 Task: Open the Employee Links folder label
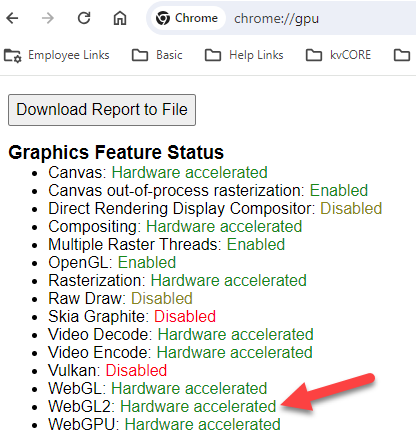click(69, 55)
